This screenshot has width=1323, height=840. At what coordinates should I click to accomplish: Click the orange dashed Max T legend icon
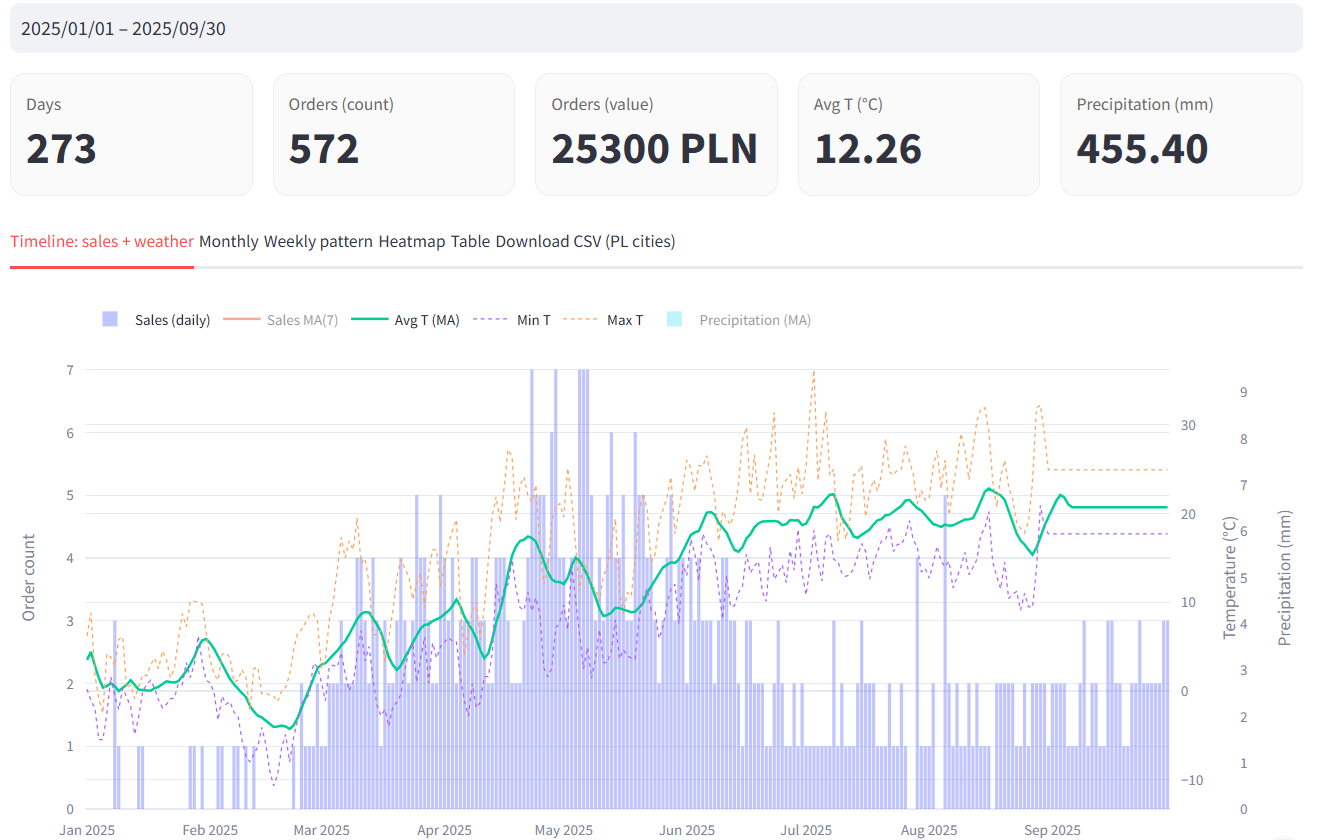580,320
